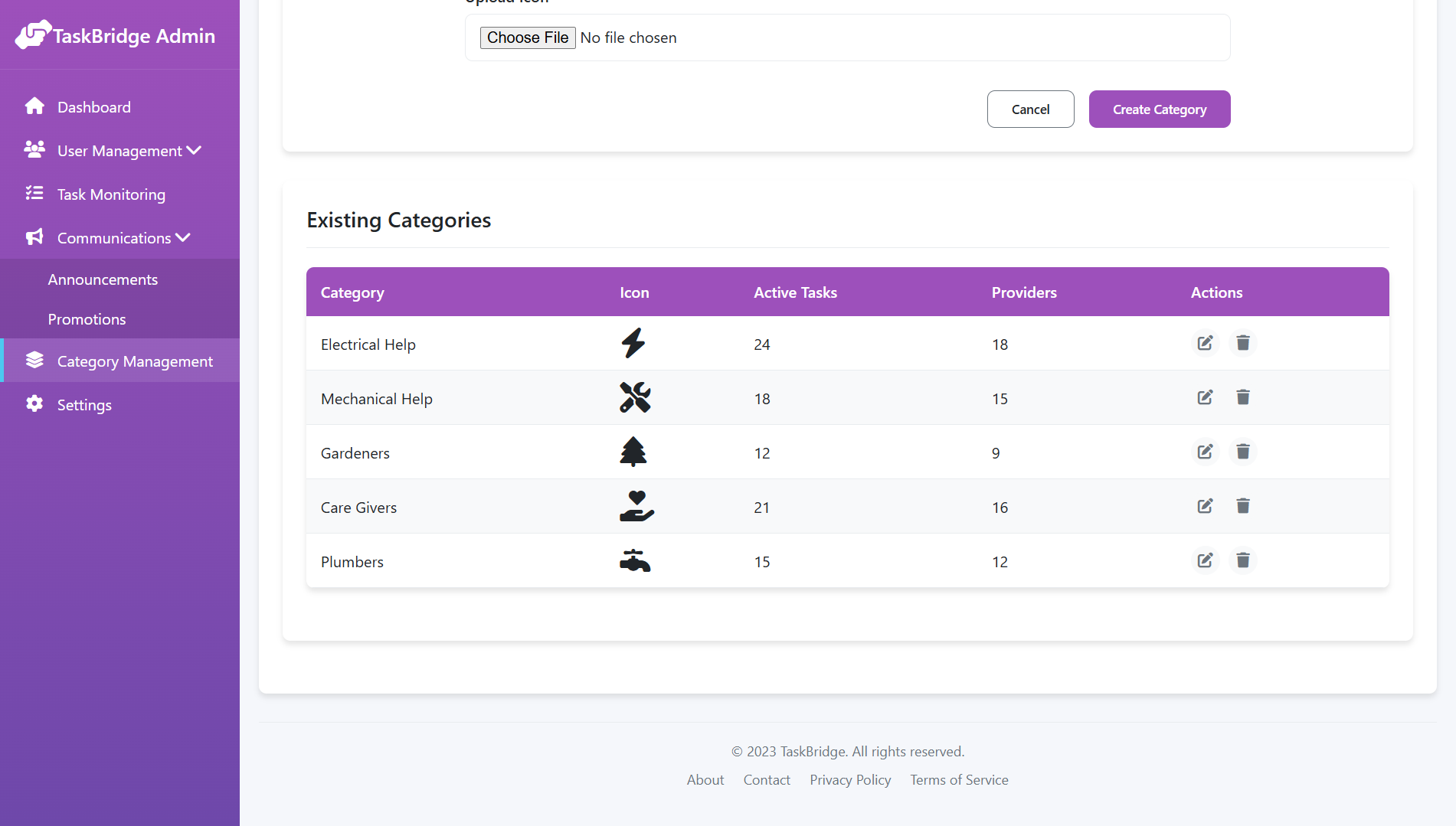
Task: Click Choose File to upload an icon
Action: [528, 38]
